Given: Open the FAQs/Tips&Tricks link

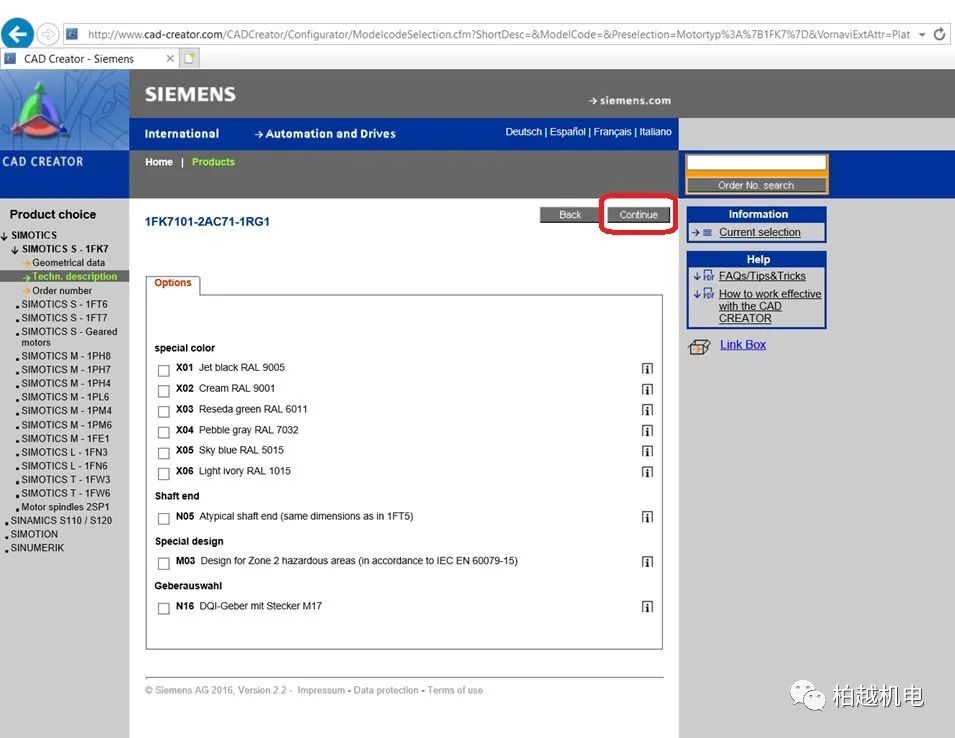Looking at the screenshot, I should (762, 276).
